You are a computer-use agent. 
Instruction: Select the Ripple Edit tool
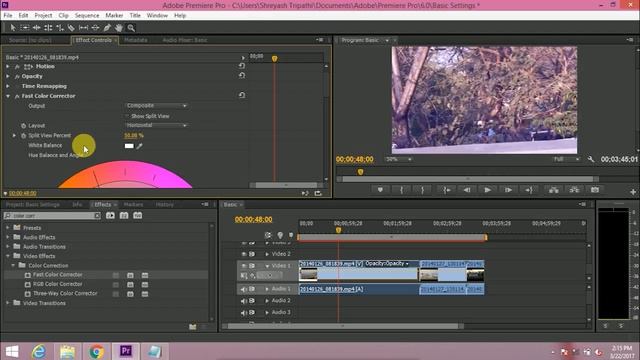[x=36, y=28]
